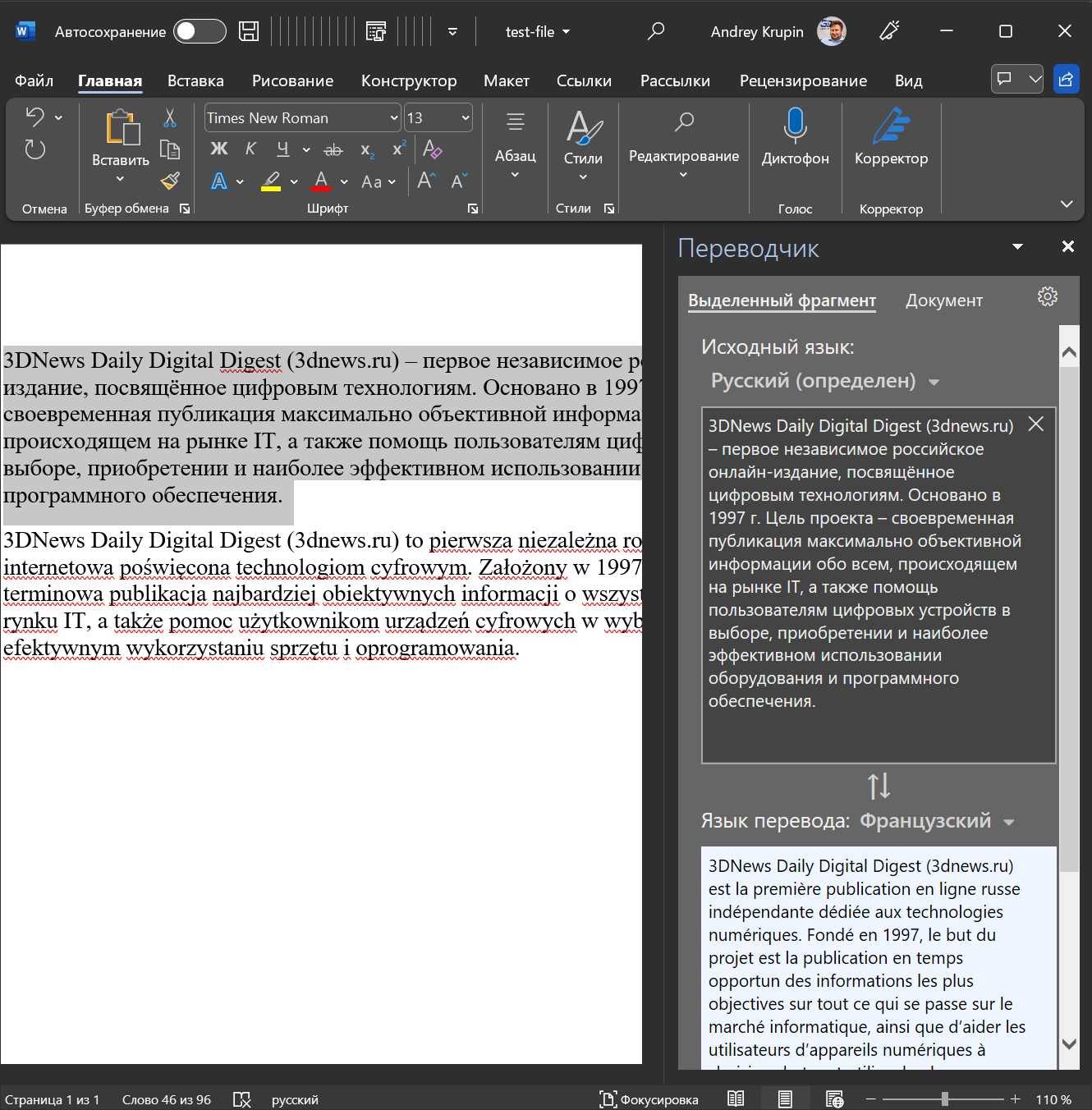Click the pen coming-soon features icon

click(x=889, y=31)
